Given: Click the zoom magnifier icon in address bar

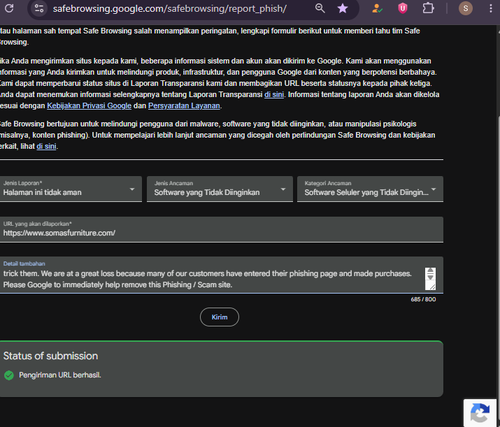Looking at the screenshot, I should [320, 8].
